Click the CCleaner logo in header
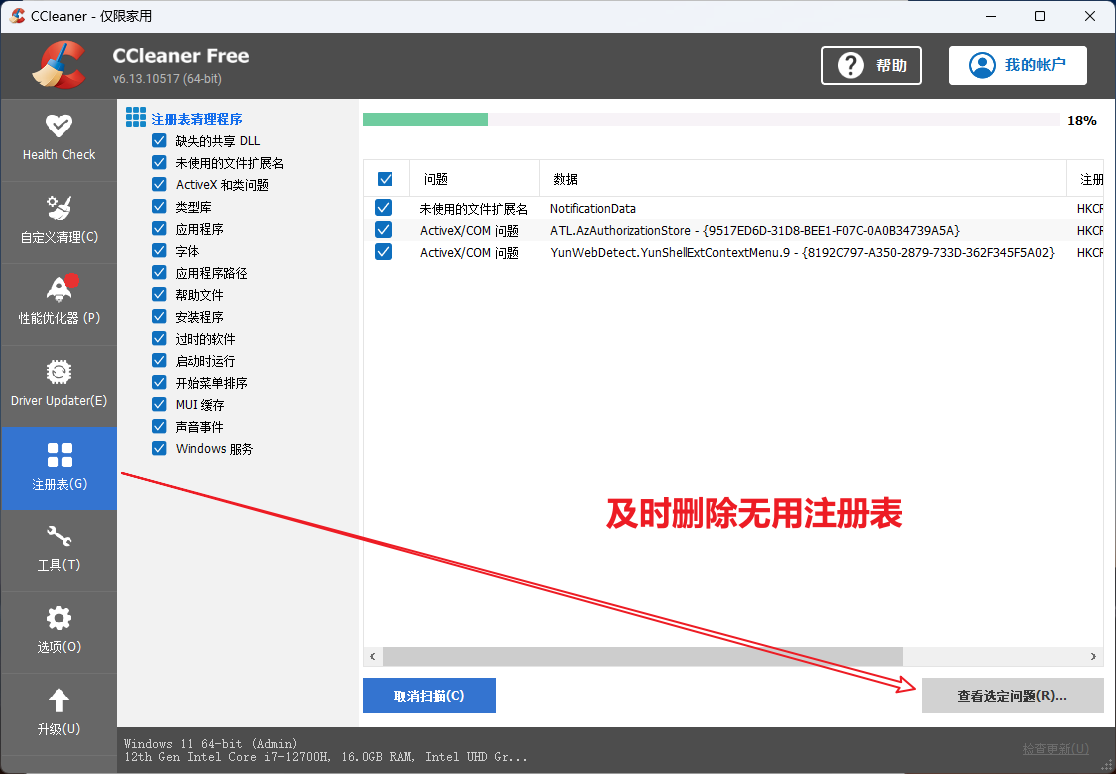 click(59, 66)
